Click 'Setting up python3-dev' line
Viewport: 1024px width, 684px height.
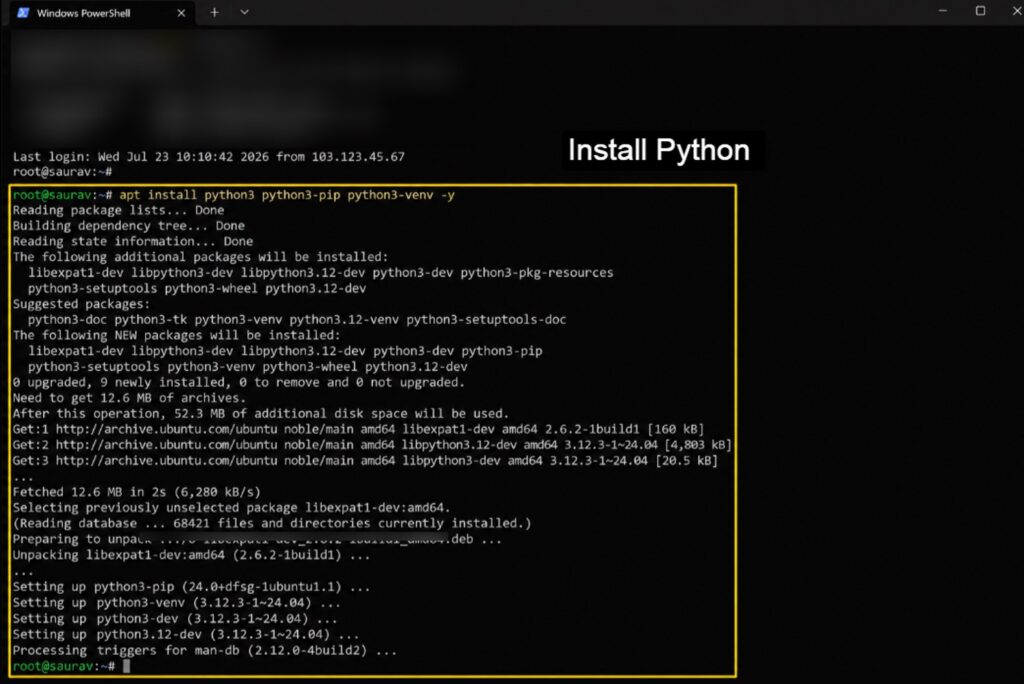pos(175,619)
